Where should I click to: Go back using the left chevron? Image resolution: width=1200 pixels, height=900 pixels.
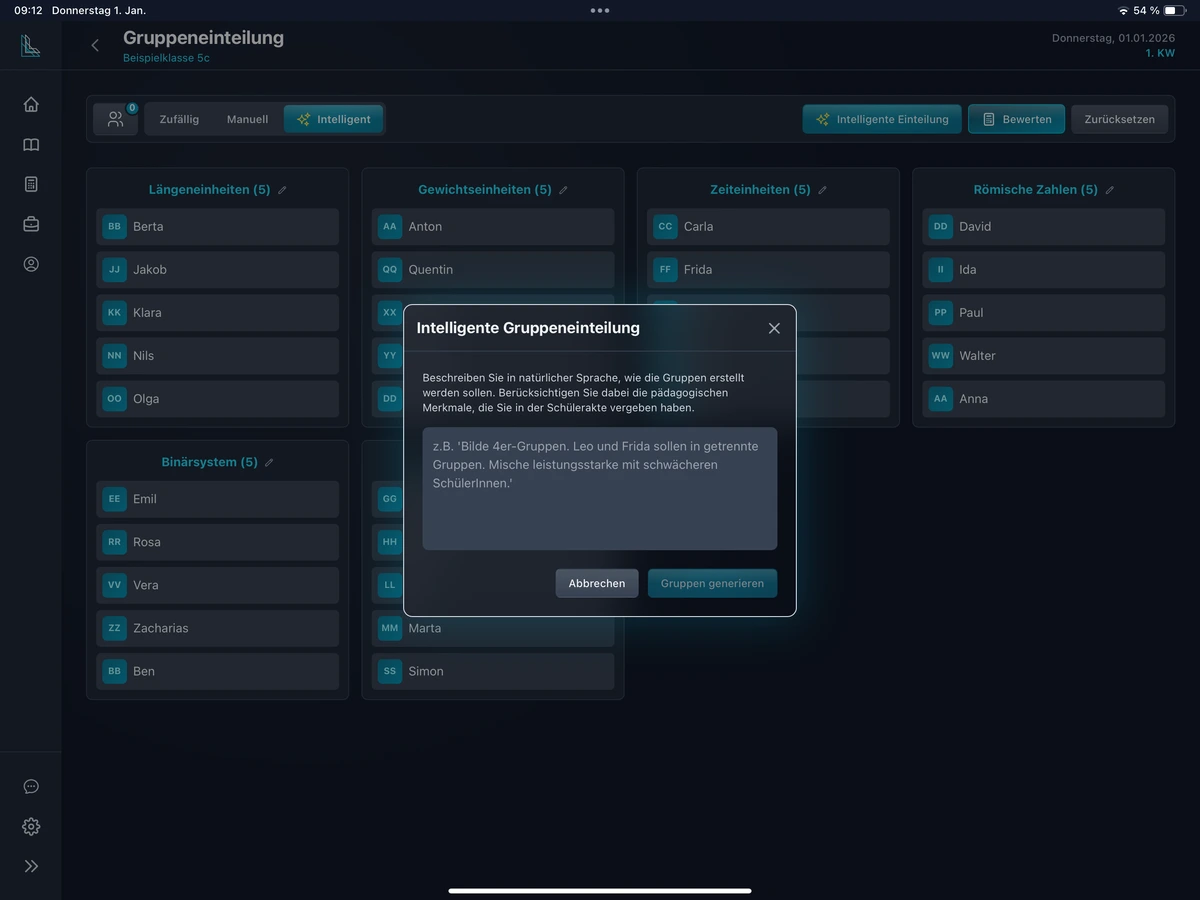(95, 45)
